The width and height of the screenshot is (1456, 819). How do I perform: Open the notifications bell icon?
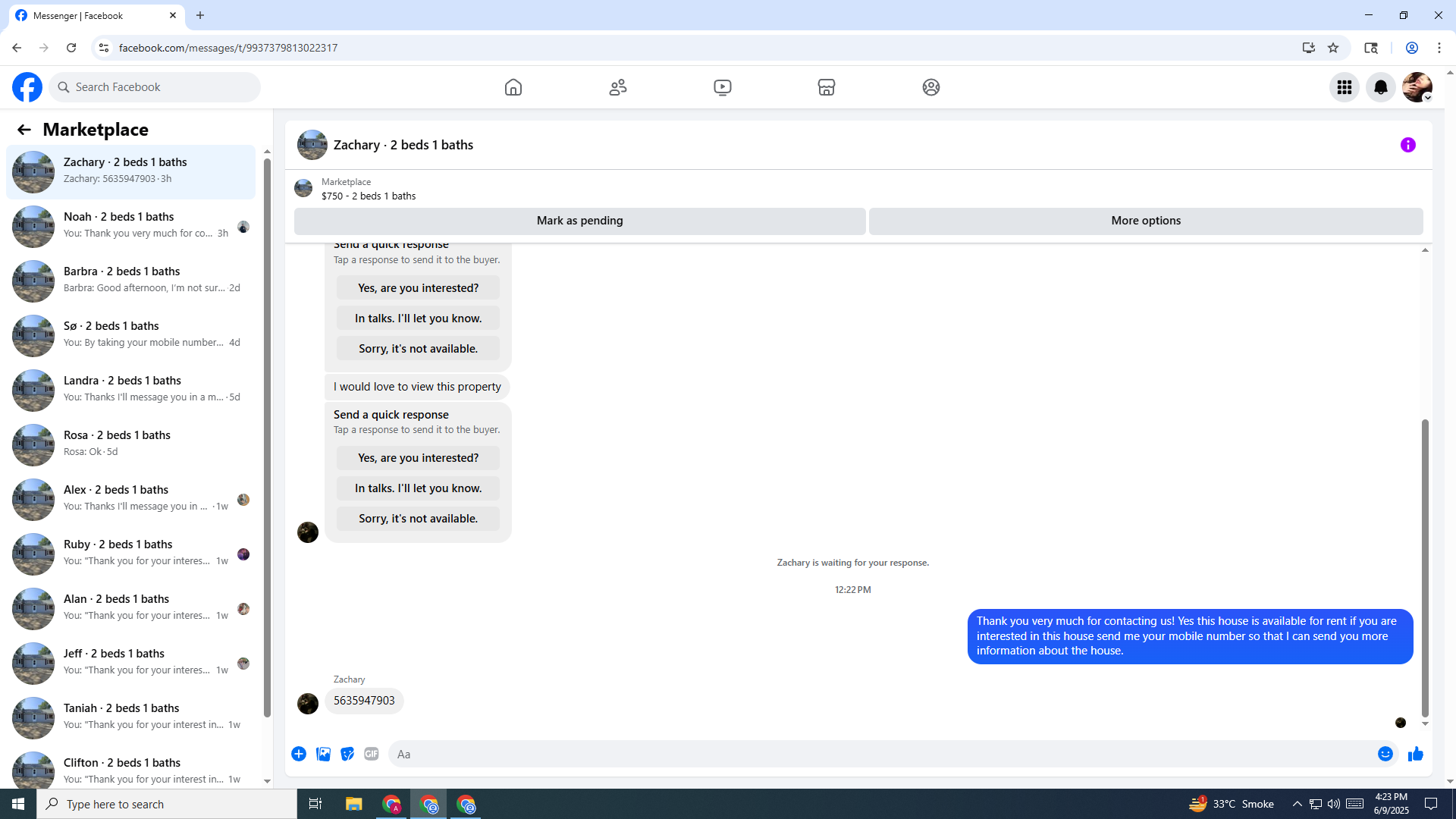[x=1381, y=87]
